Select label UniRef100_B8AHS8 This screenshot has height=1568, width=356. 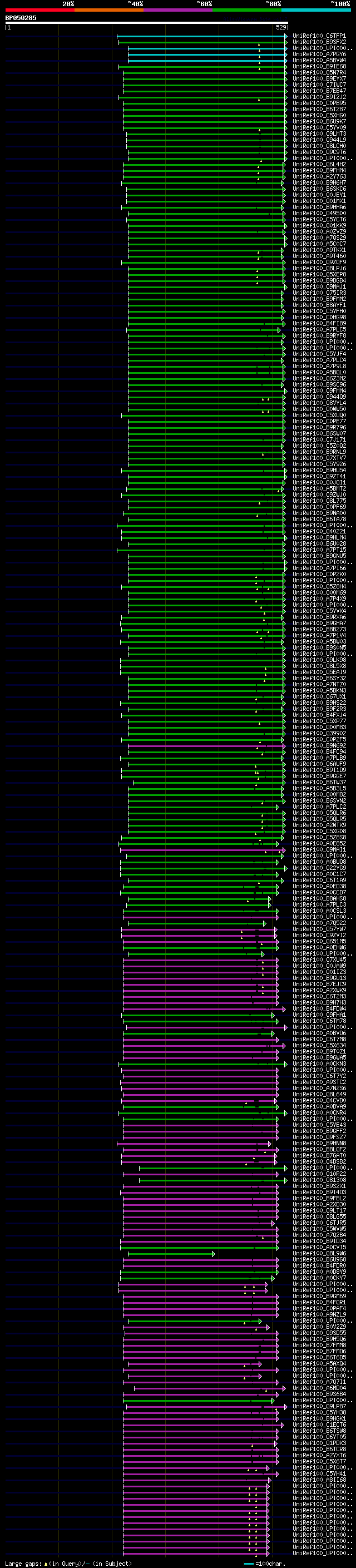(319, 898)
